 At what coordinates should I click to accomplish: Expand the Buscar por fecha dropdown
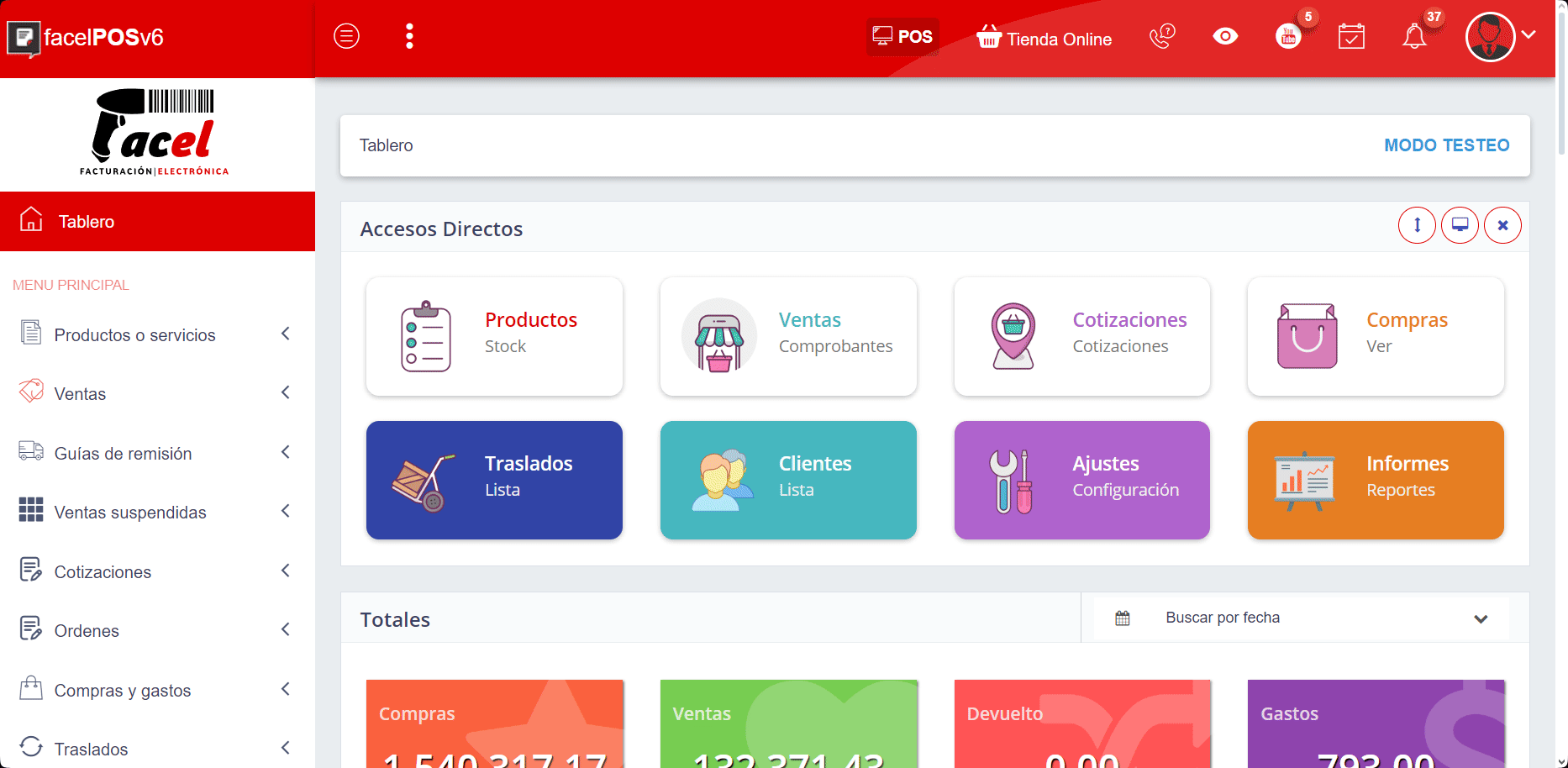[1300, 618]
